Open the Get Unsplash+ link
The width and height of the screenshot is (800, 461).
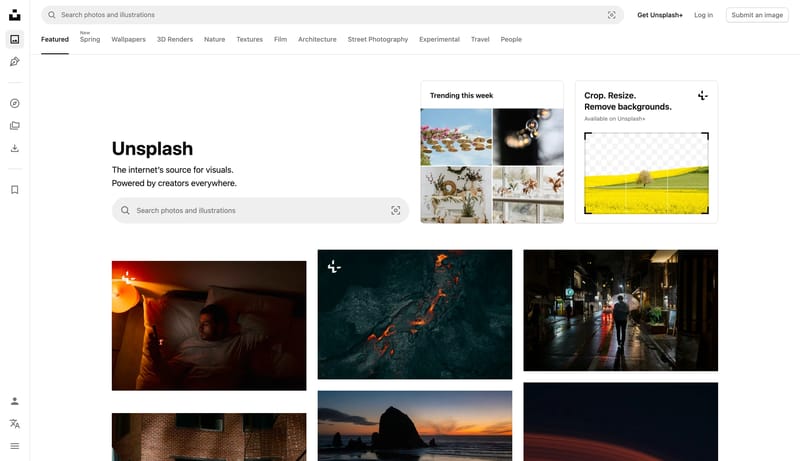pyautogui.click(x=660, y=15)
